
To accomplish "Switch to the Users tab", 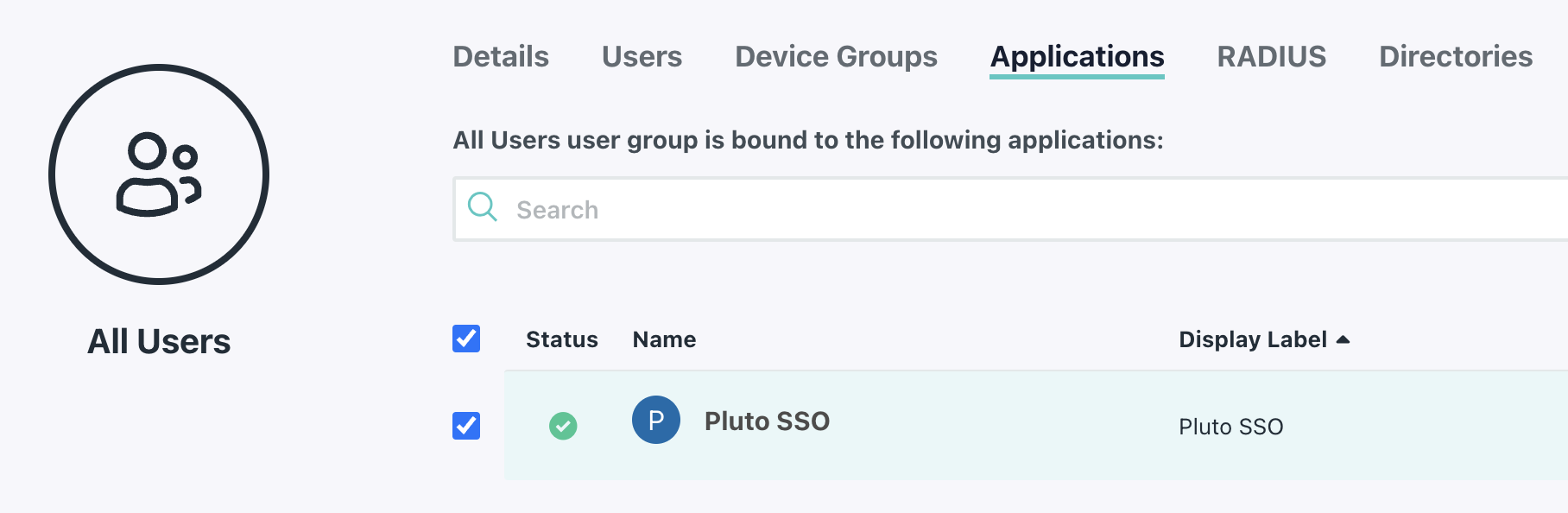I will pos(642,57).
